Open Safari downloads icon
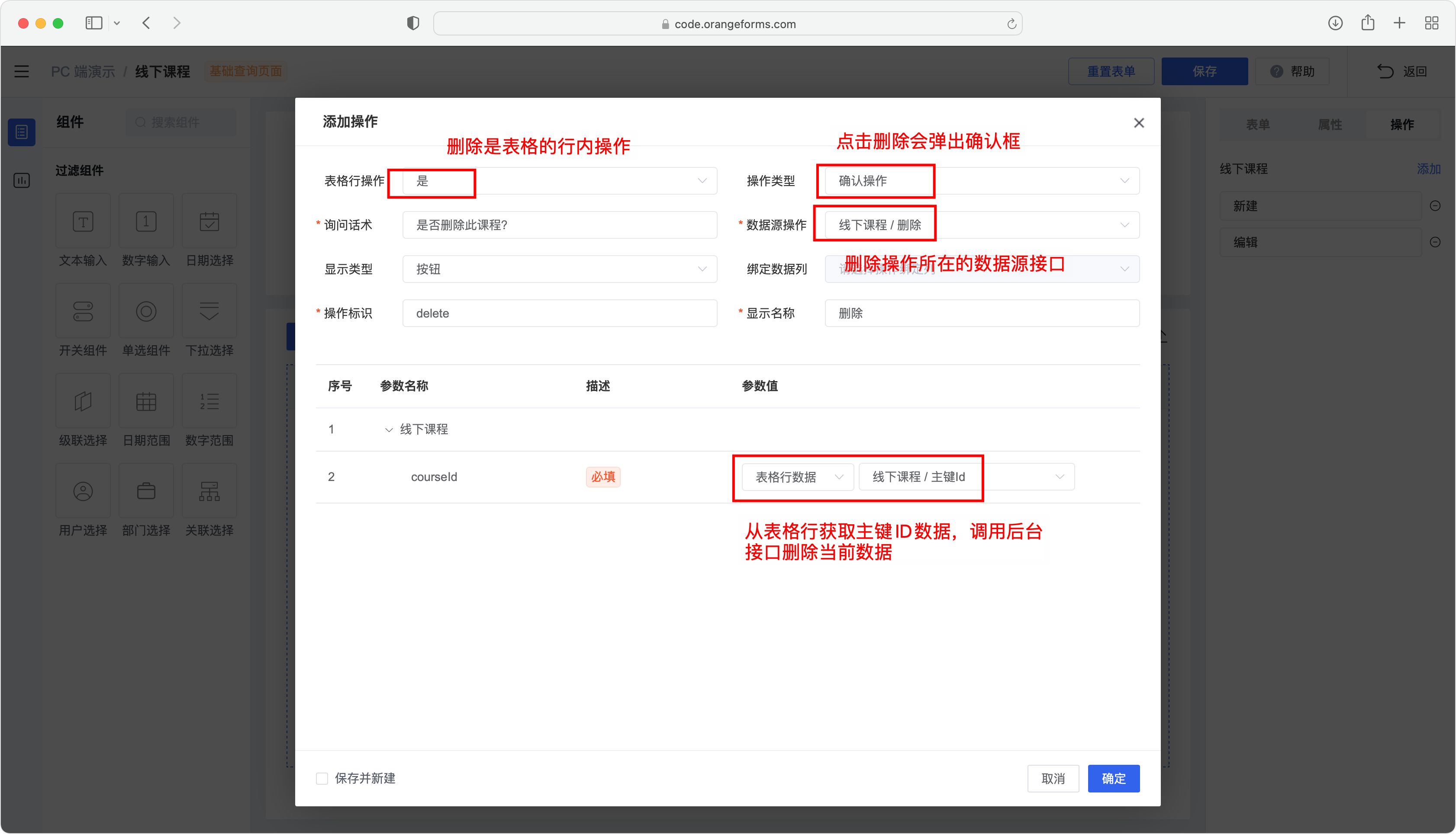The width and height of the screenshot is (1456, 834). [x=1335, y=23]
